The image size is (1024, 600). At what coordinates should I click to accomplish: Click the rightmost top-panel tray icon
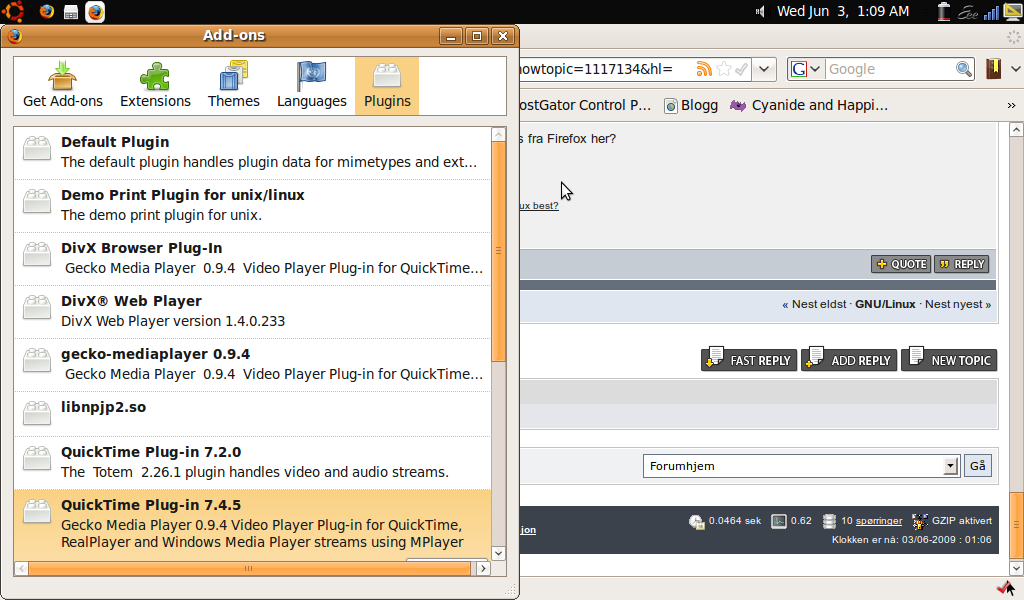pos(1012,12)
